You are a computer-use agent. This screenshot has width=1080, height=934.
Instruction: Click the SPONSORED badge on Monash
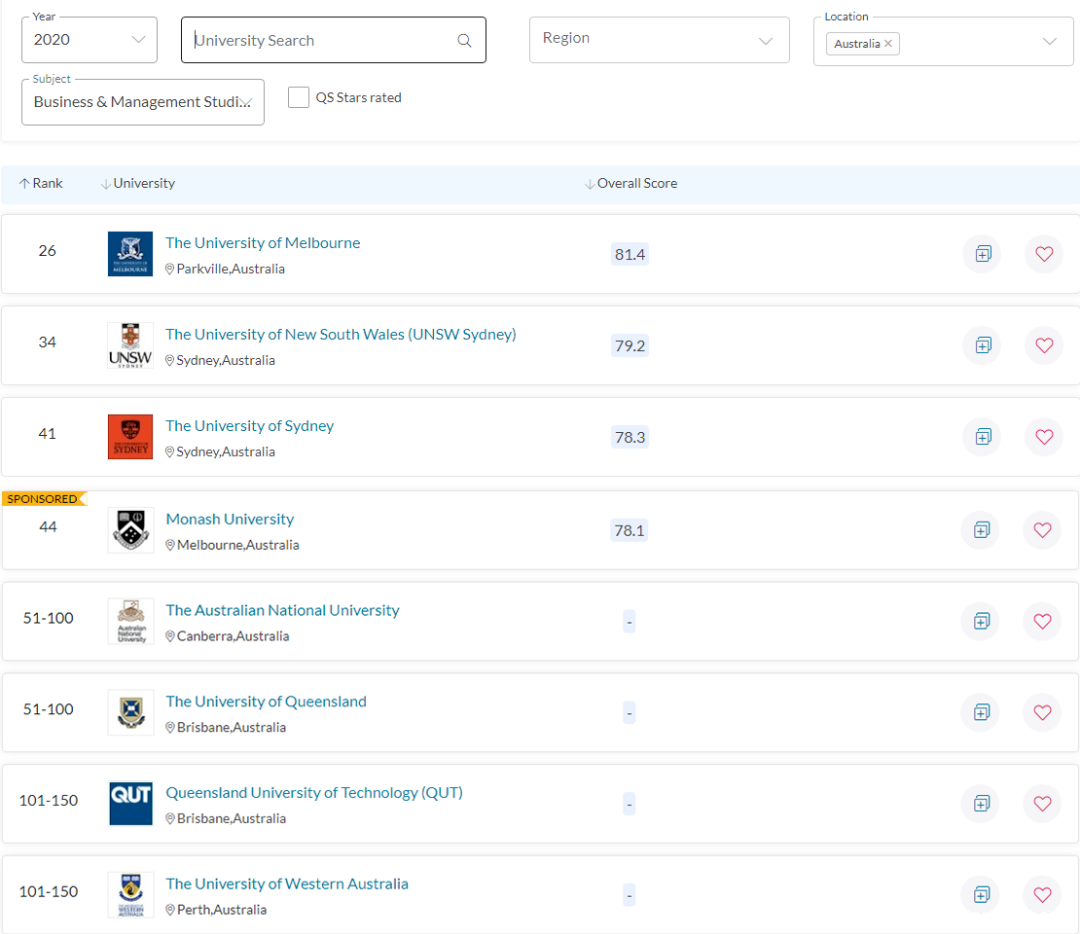pos(44,499)
